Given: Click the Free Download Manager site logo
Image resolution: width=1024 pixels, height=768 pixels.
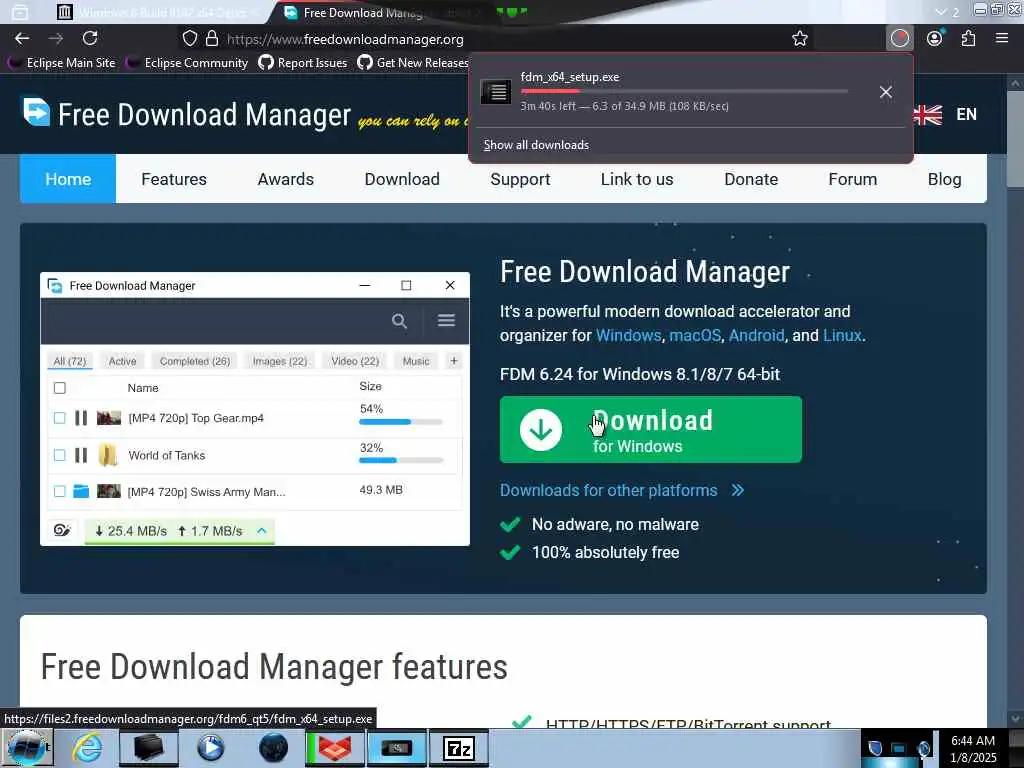Looking at the screenshot, I should pos(36,112).
